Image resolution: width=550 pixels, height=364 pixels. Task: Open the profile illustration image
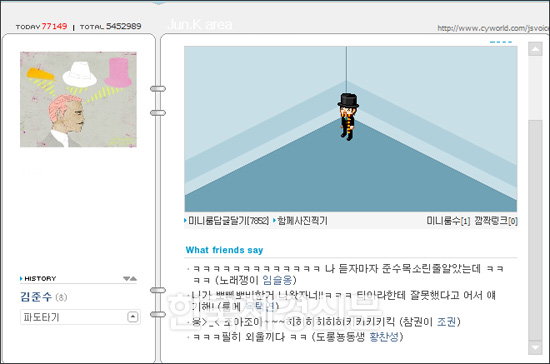tap(78, 100)
